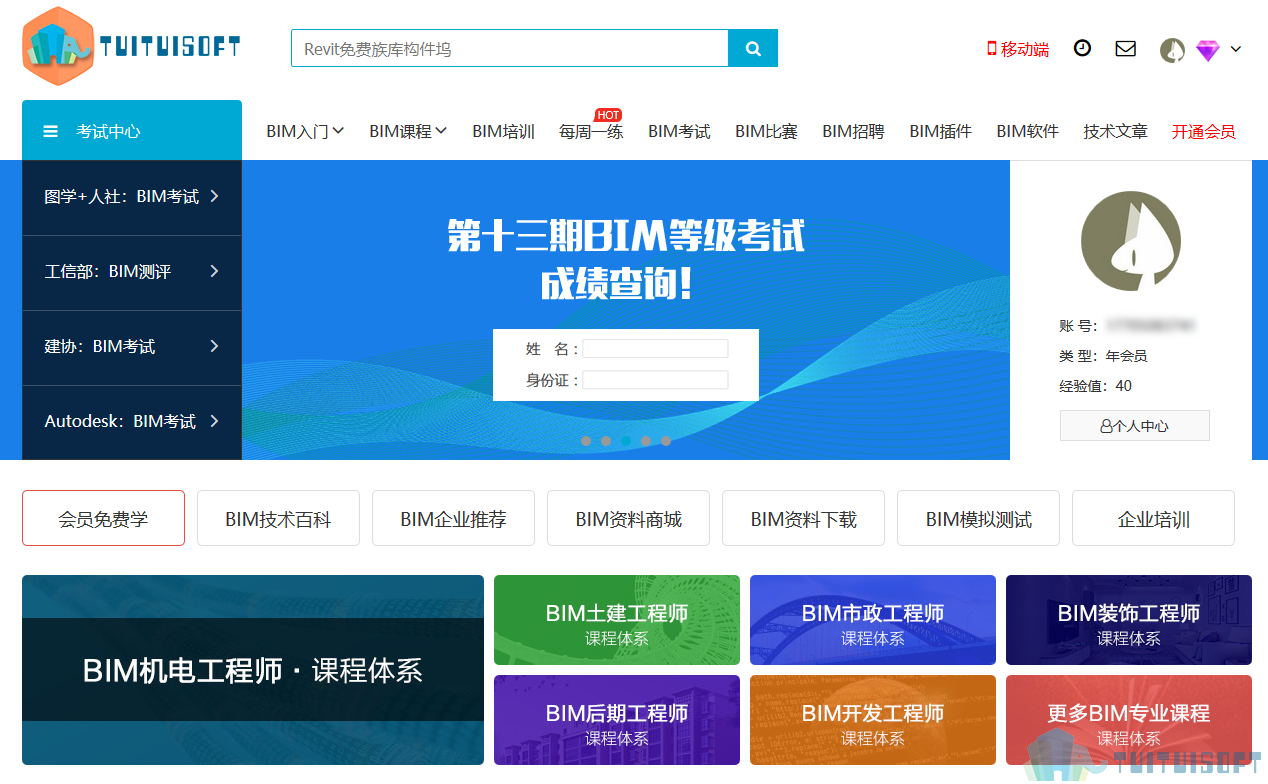Screen dimensions: 1268x784
Task: Click the small user avatar in header
Action: (x=1172, y=50)
